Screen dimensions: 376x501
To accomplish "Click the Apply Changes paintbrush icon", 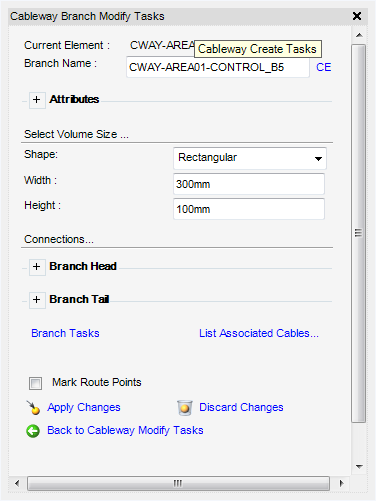I will (x=33, y=408).
